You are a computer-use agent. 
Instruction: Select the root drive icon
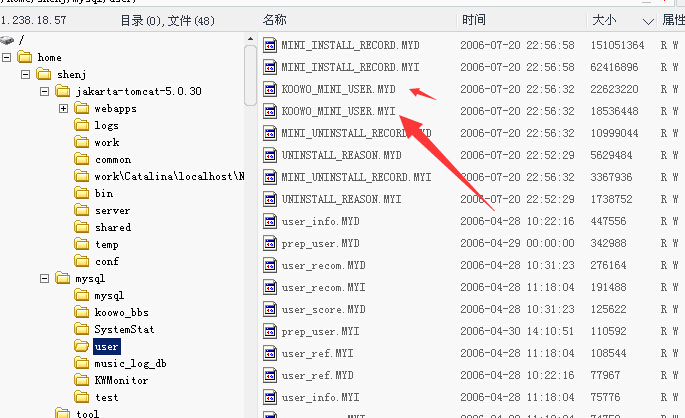[7, 40]
